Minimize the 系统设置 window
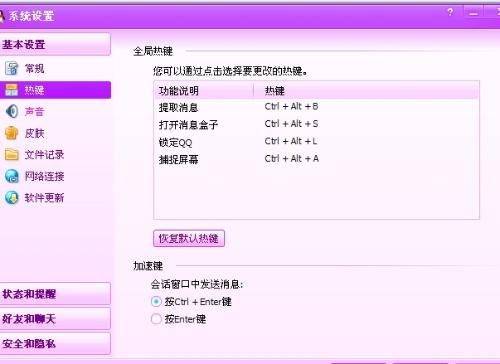 pyautogui.click(x=473, y=13)
